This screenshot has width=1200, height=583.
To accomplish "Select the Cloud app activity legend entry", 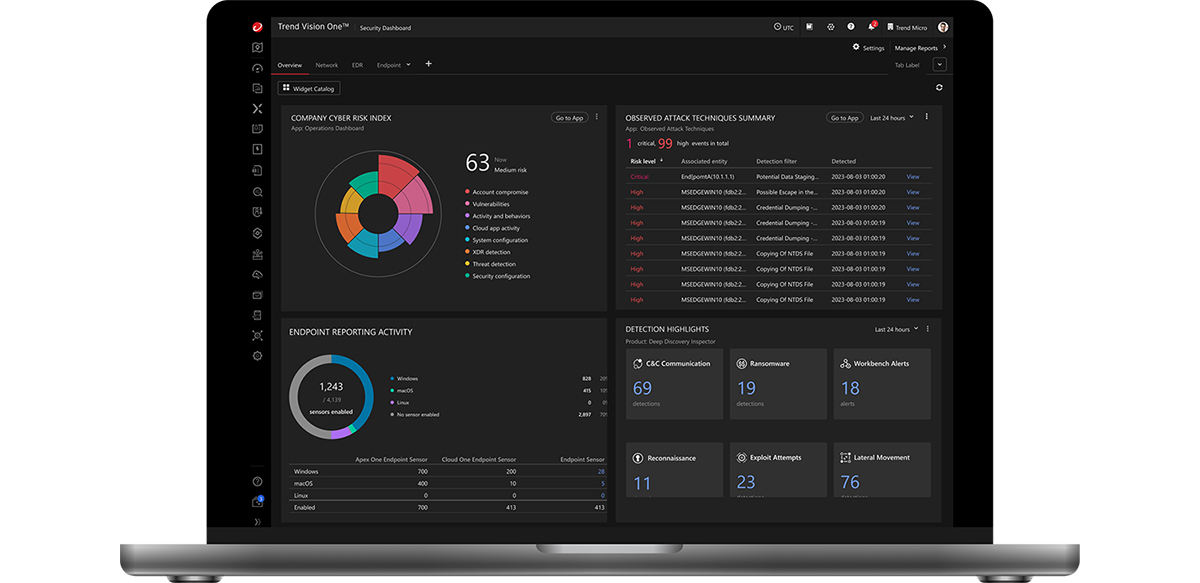I will pyautogui.click(x=493, y=228).
